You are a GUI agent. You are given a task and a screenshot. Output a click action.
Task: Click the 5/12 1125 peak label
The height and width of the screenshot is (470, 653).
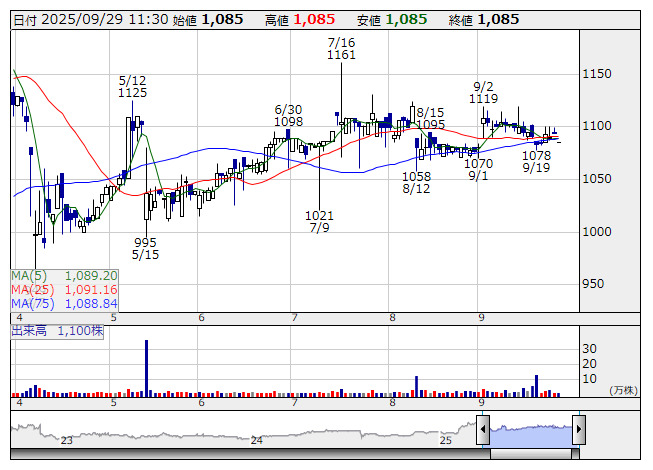[132, 87]
